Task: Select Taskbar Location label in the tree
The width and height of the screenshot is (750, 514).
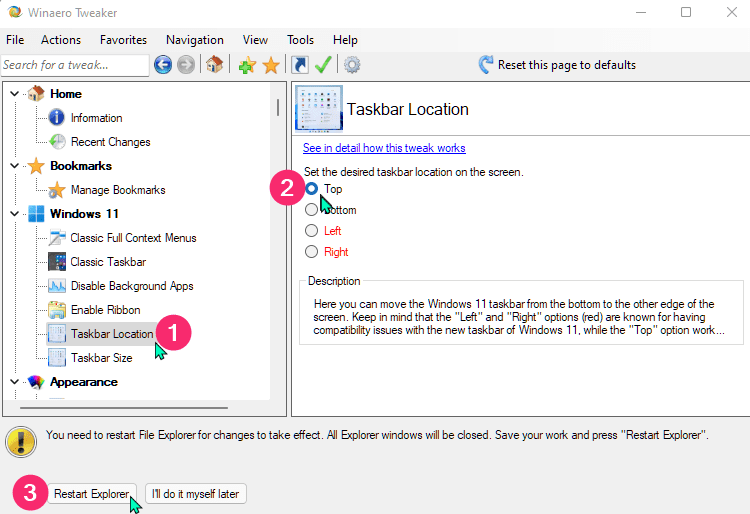Action: [x=112, y=334]
